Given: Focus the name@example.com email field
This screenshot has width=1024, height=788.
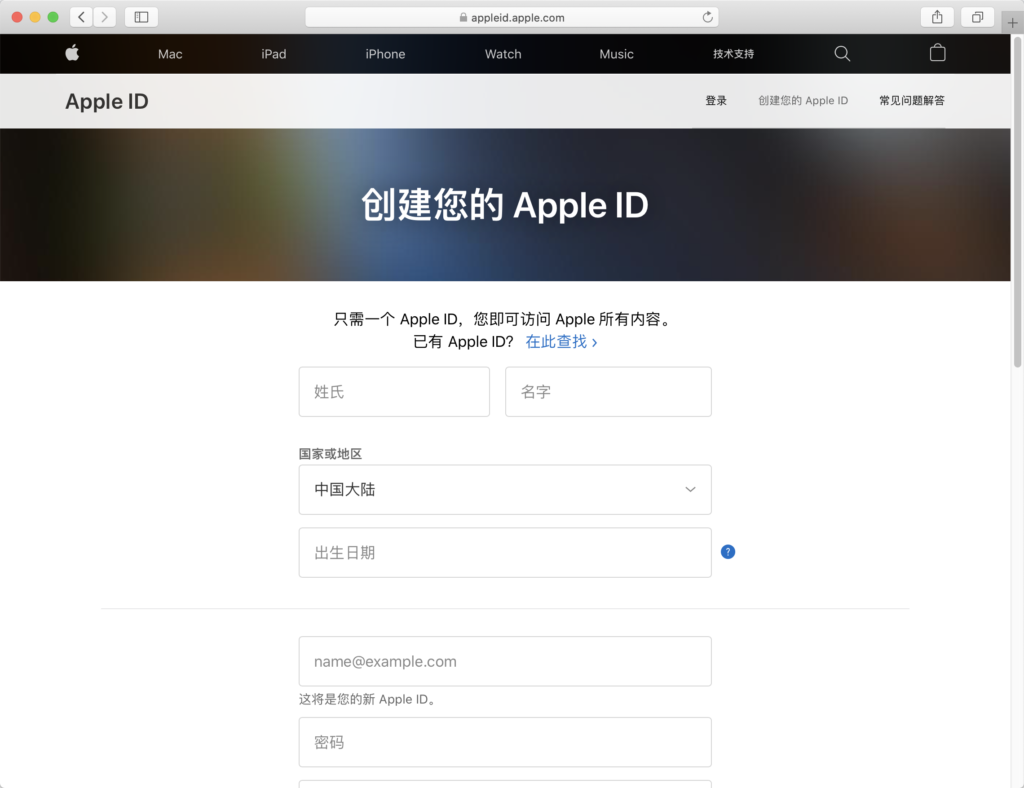Looking at the screenshot, I should coord(505,662).
